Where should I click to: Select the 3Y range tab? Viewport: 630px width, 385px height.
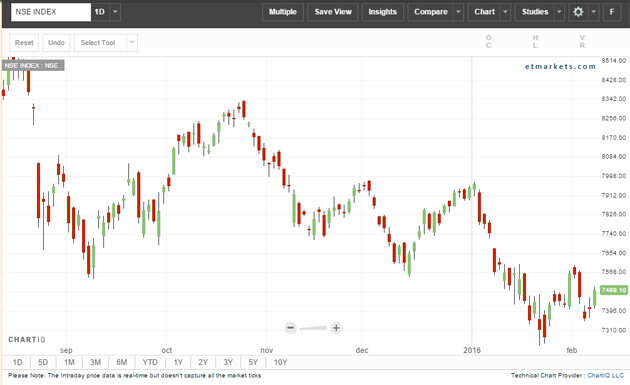point(228,362)
